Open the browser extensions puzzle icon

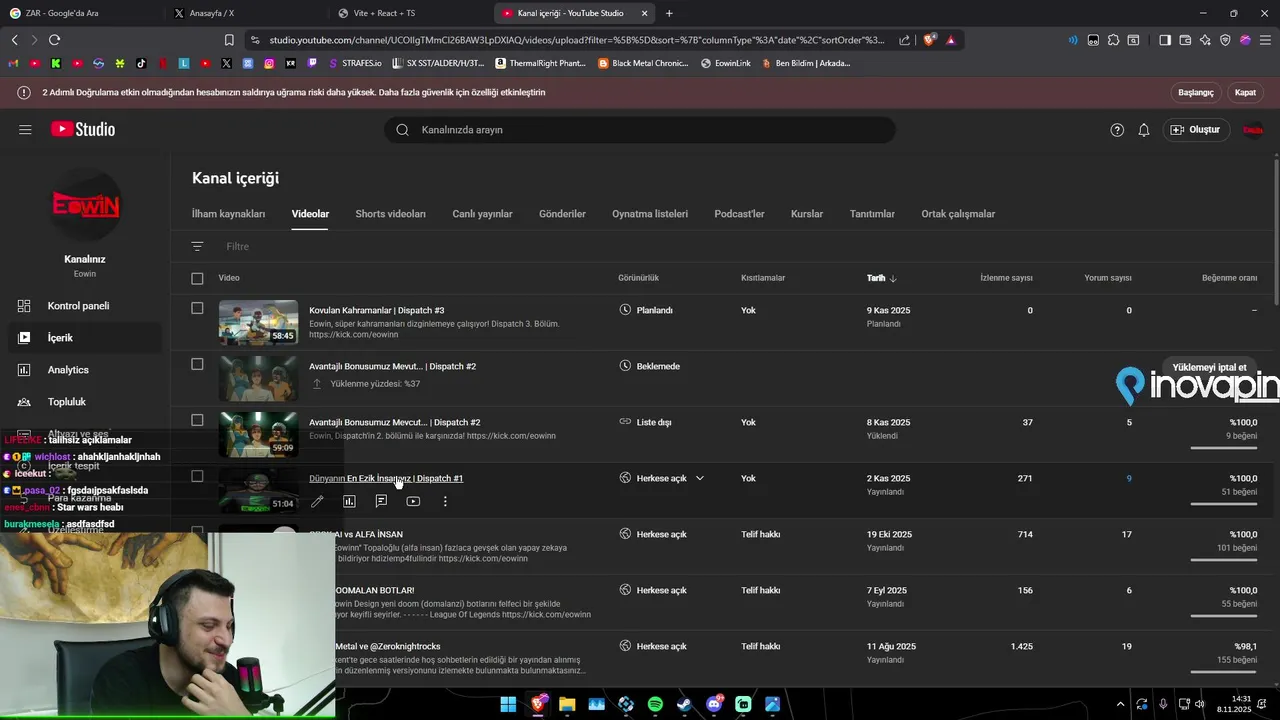tap(1113, 40)
